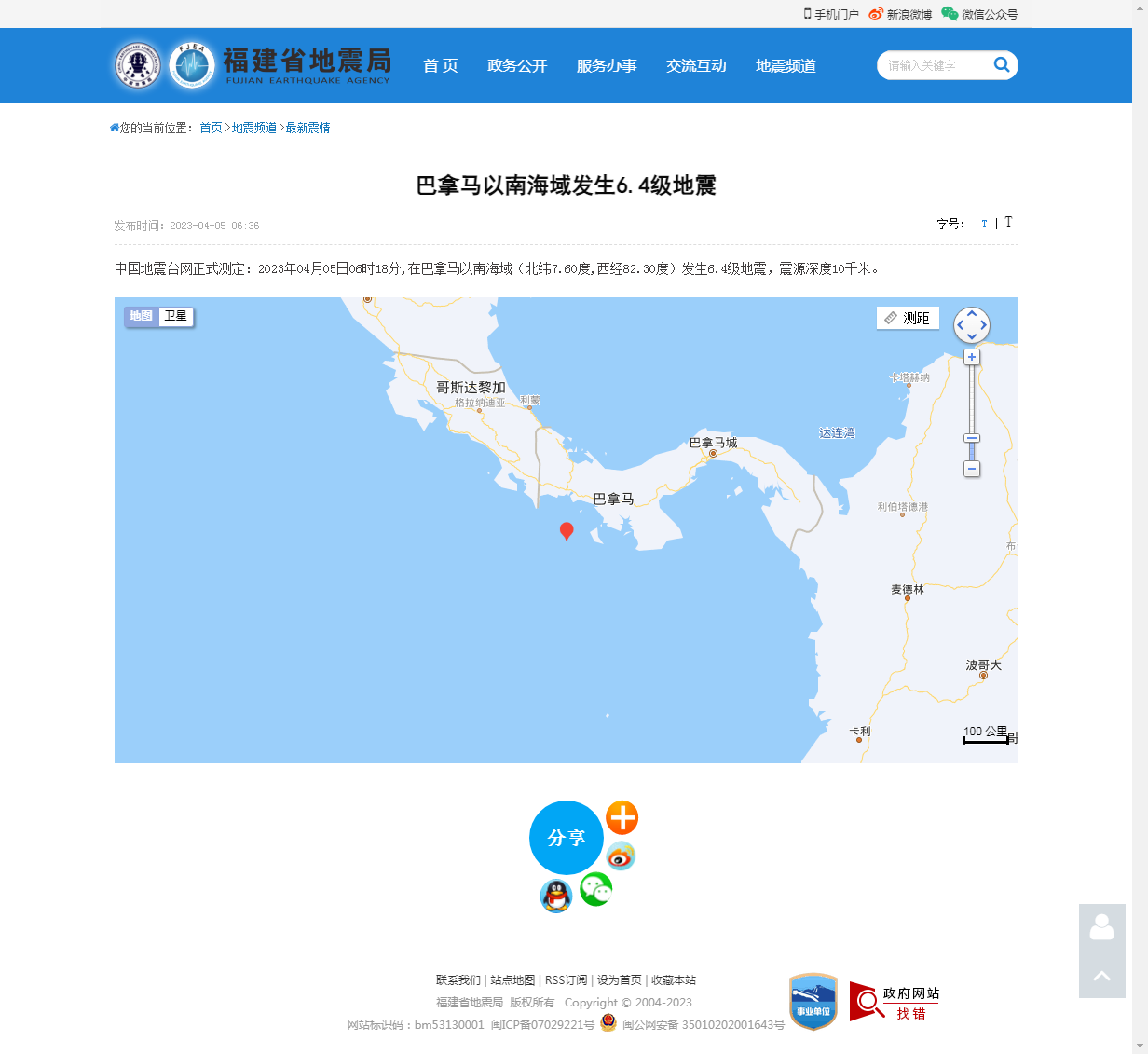Share via the QQ penguin icon

(x=556, y=897)
